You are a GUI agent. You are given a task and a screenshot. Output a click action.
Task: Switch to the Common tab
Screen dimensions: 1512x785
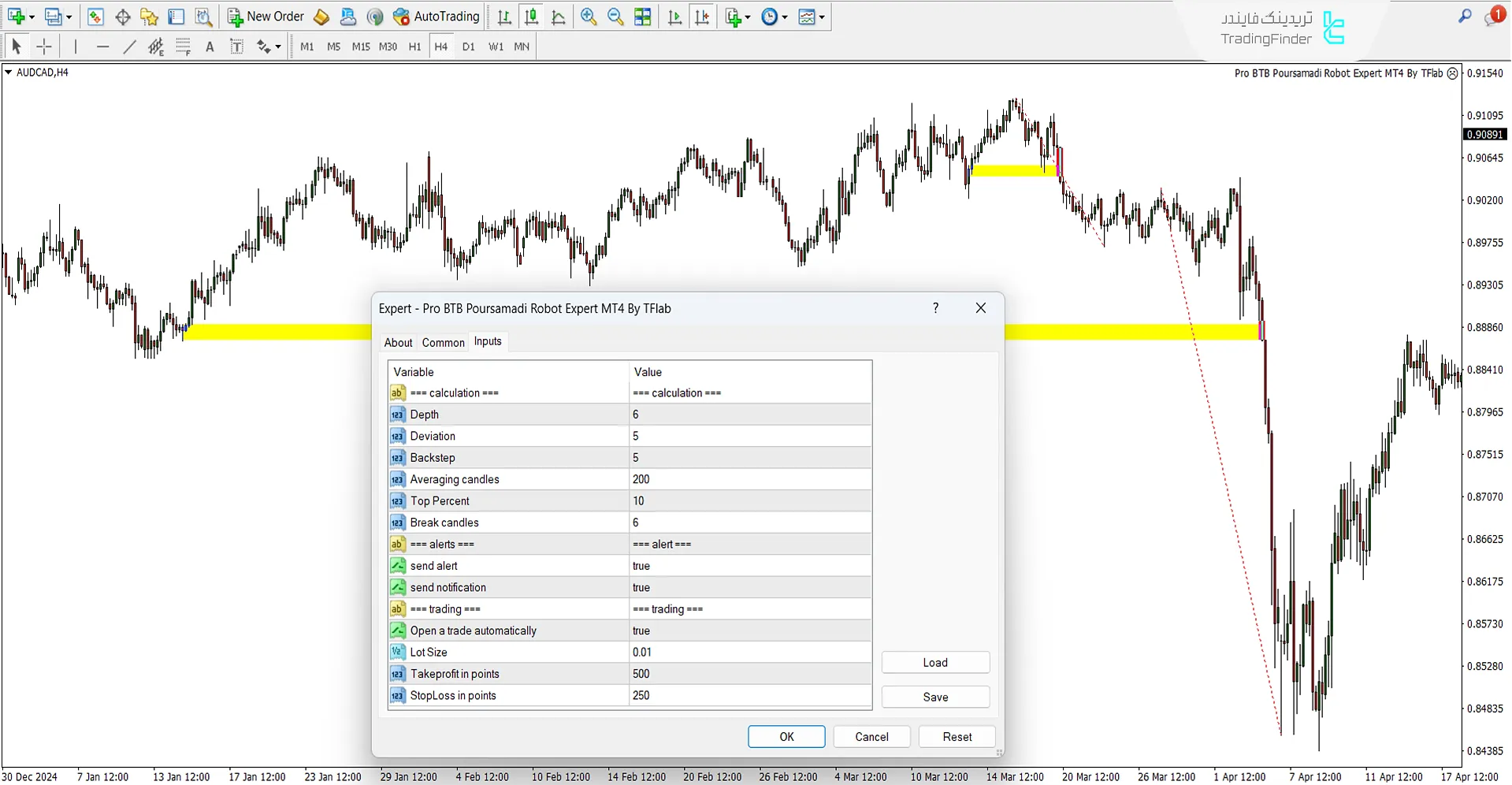coord(443,342)
